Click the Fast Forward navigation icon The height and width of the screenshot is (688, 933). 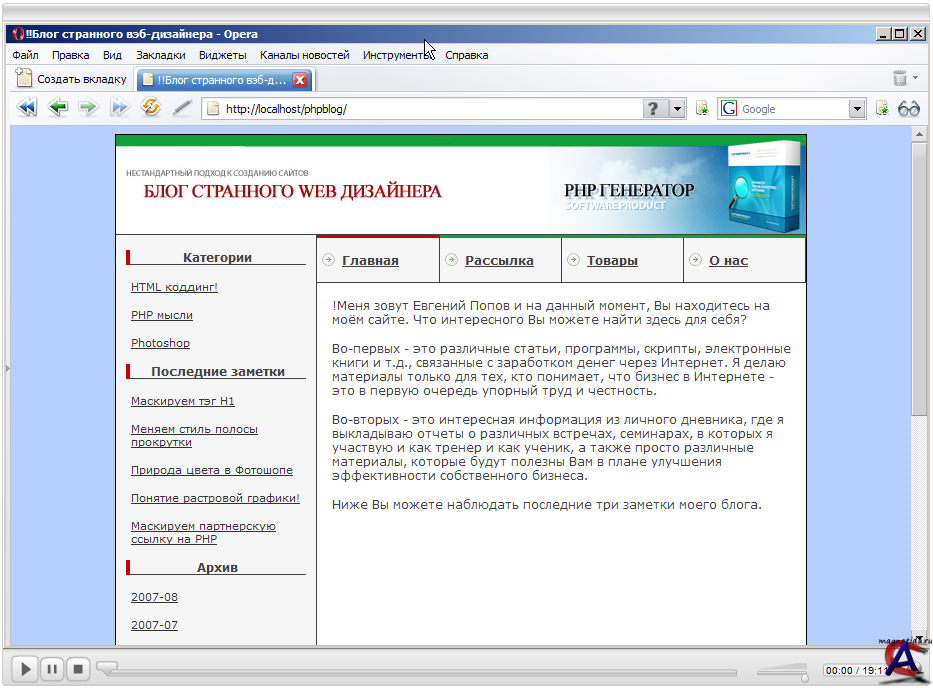tap(120, 108)
